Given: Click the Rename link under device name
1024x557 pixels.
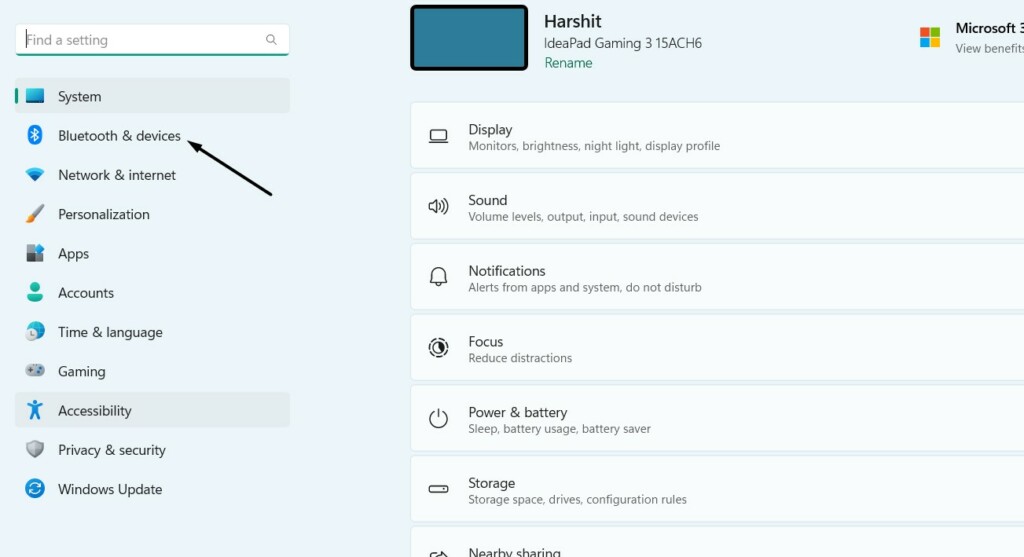Looking at the screenshot, I should coord(568,63).
